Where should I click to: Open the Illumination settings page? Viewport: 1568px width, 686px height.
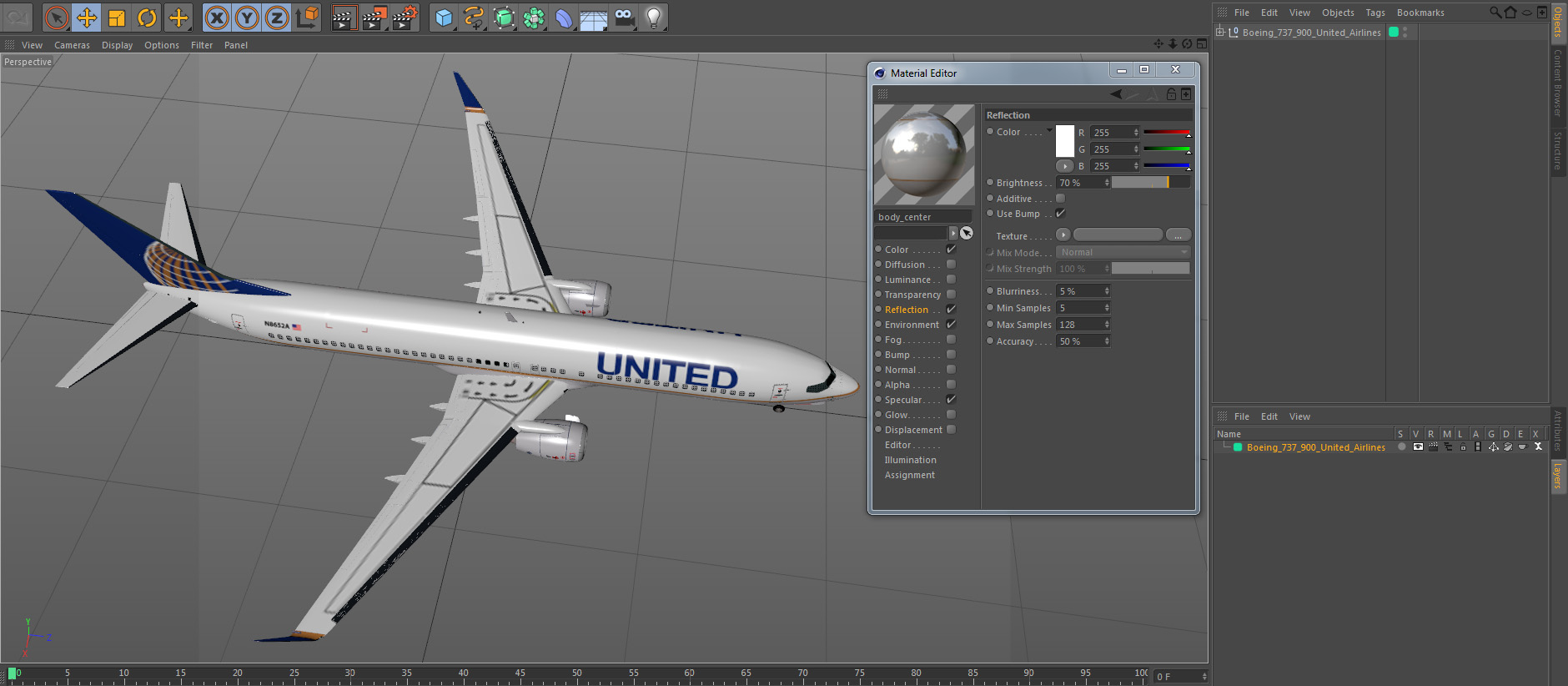(910, 460)
